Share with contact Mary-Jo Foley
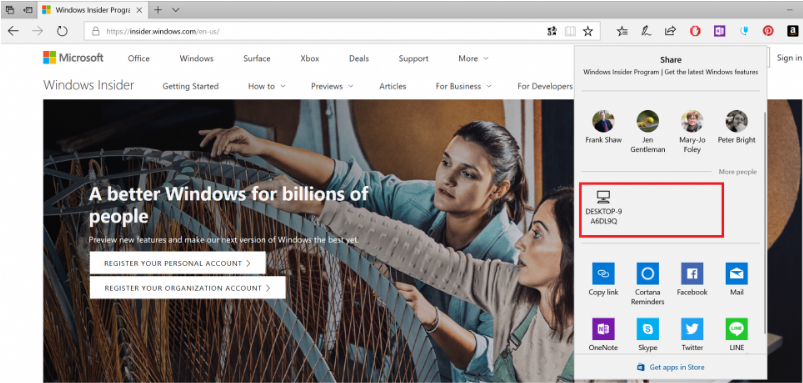This screenshot has width=803, height=383. point(692,132)
